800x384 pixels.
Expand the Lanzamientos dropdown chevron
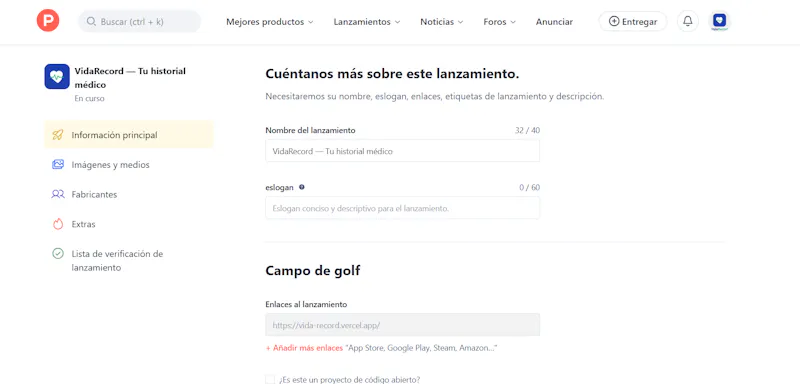tap(397, 22)
